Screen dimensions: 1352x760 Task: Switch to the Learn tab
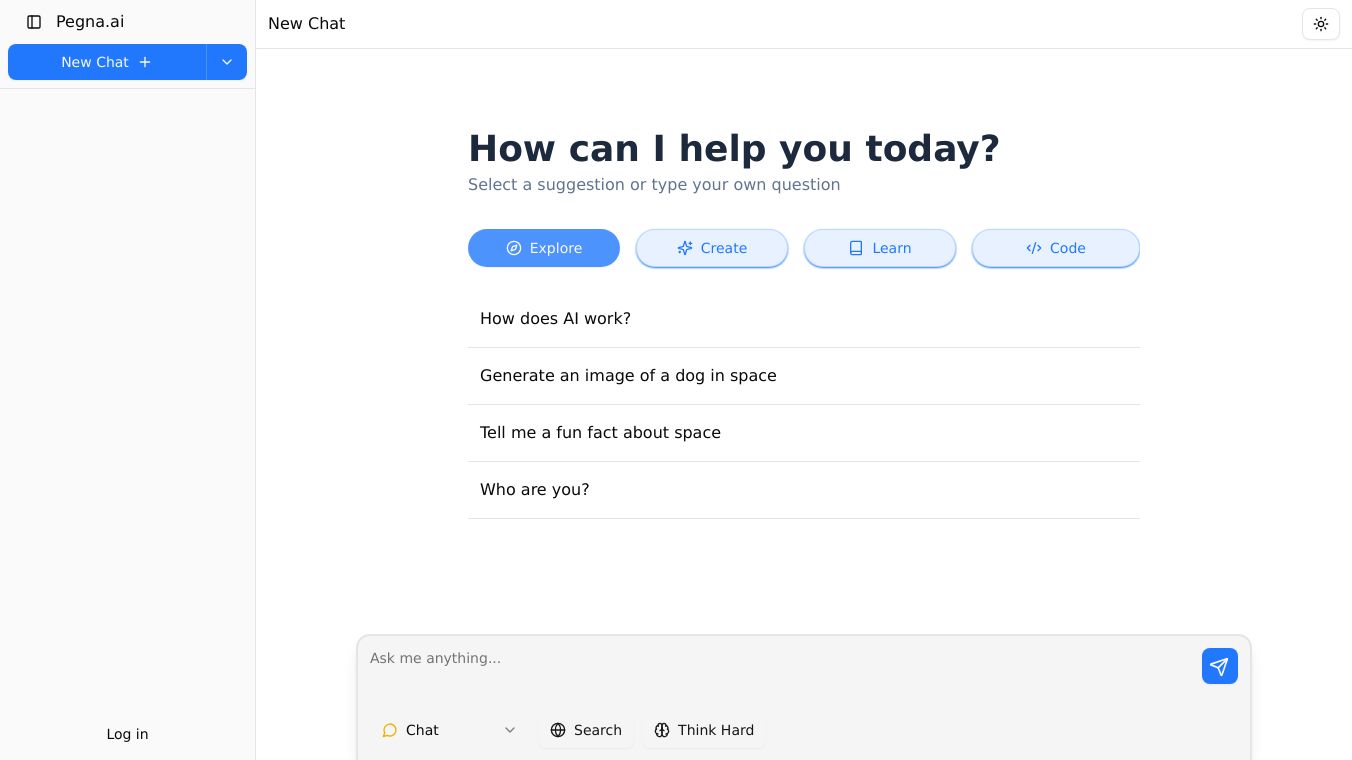880,248
